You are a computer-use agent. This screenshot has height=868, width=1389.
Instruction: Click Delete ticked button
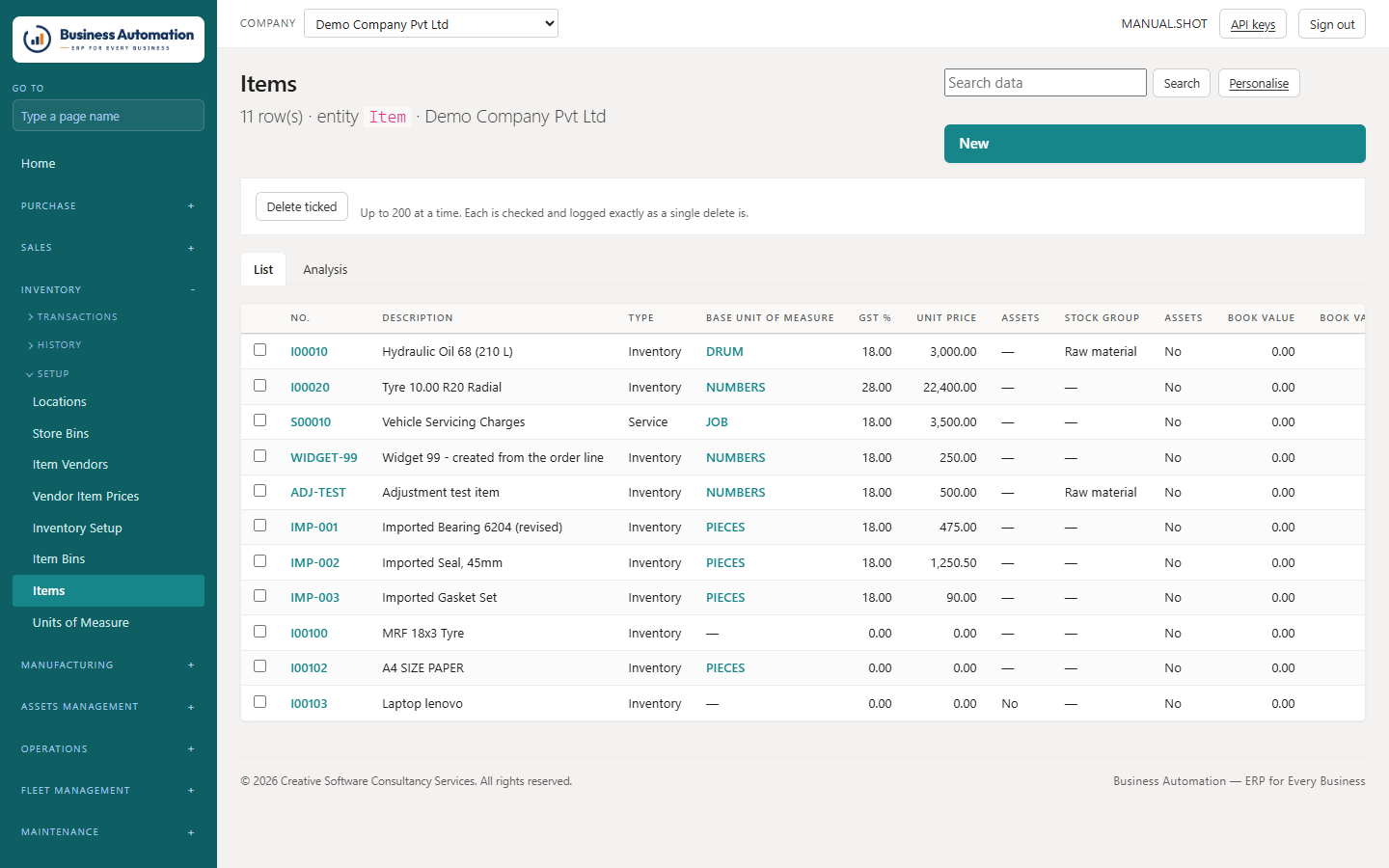coord(302,206)
